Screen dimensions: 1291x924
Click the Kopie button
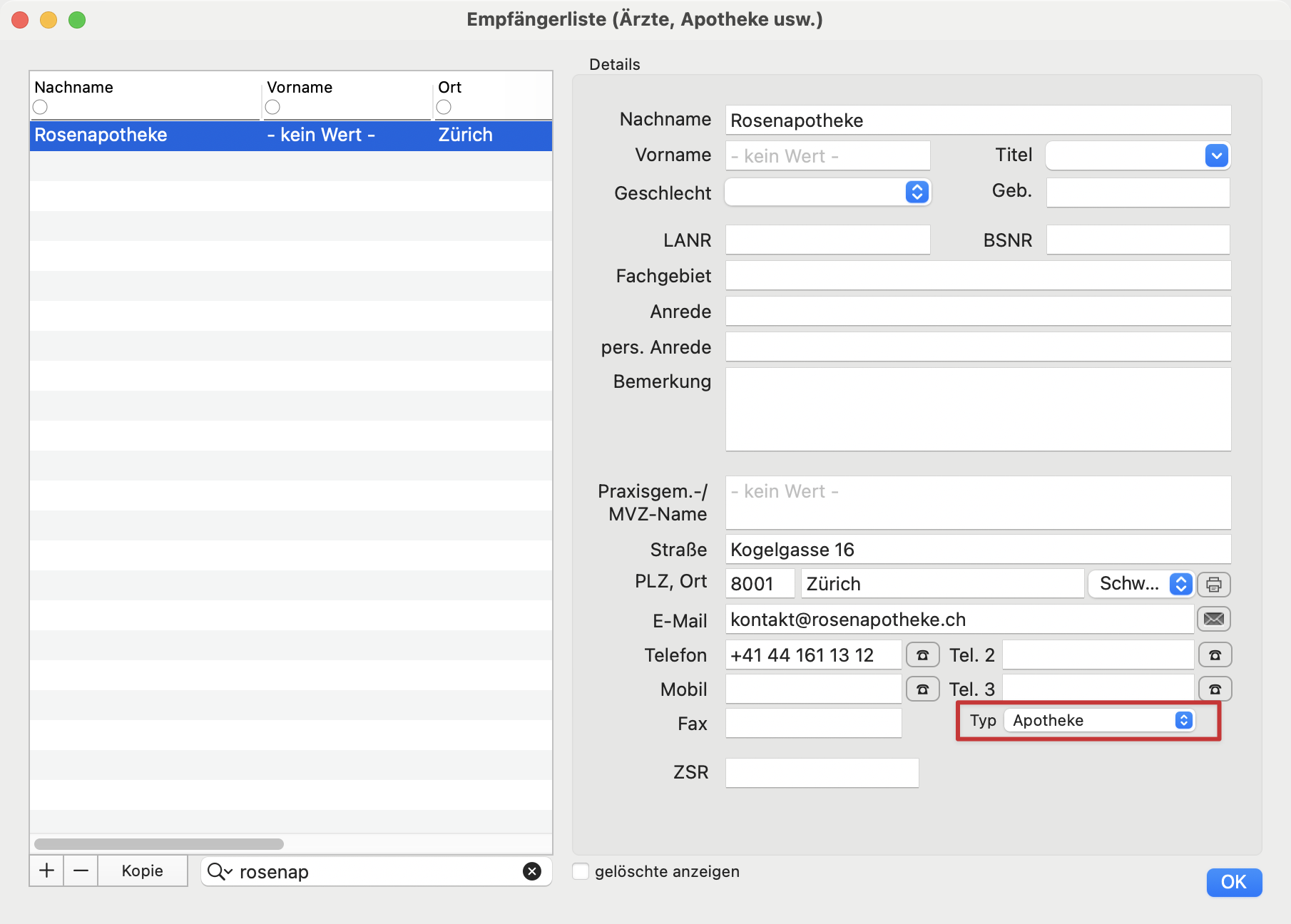(143, 871)
